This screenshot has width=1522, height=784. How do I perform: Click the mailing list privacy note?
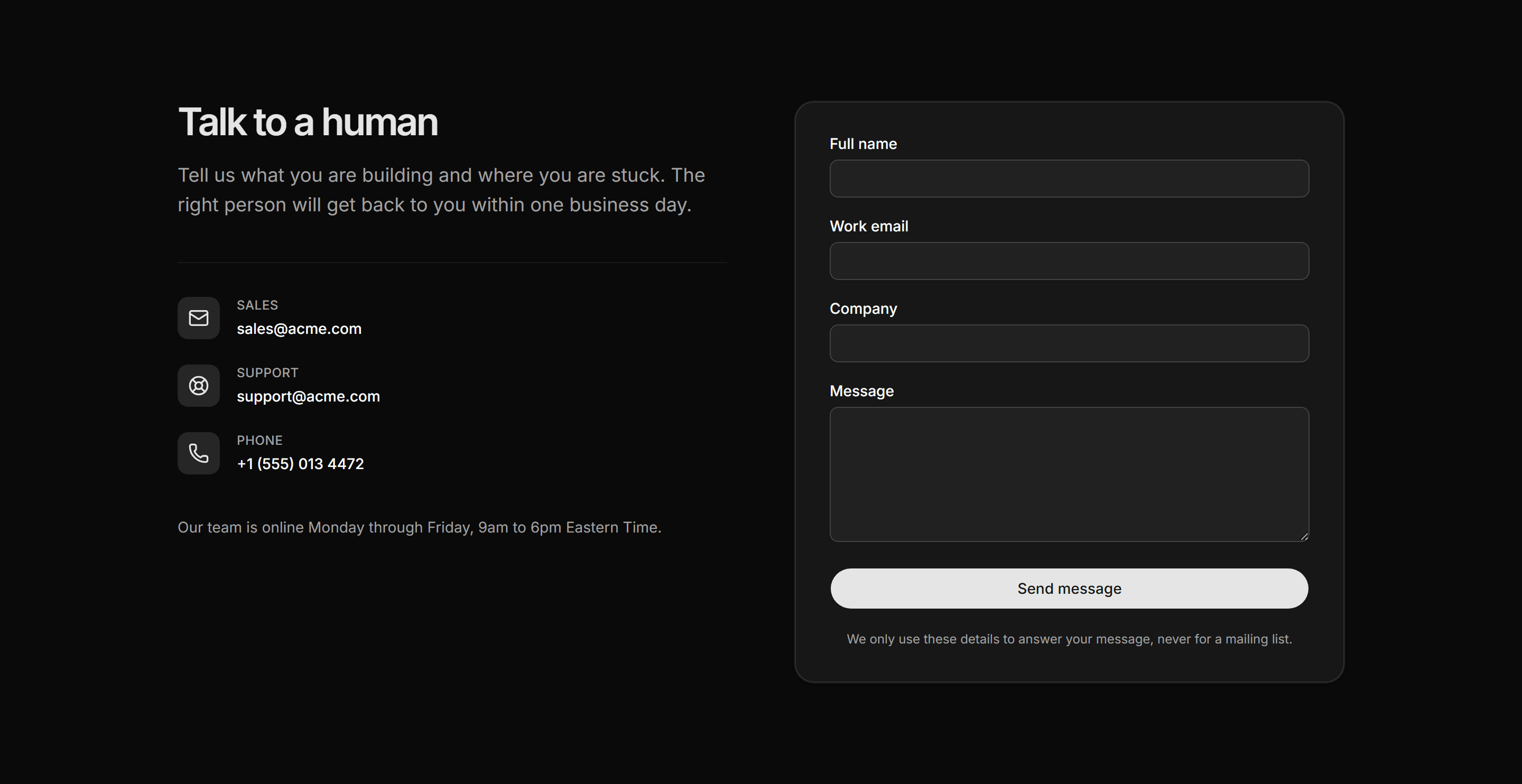click(x=1070, y=639)
